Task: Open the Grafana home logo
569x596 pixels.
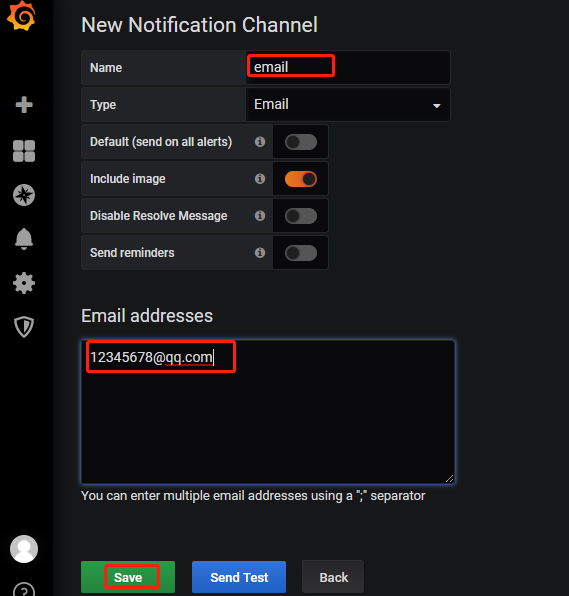Action: coord(22,15)
